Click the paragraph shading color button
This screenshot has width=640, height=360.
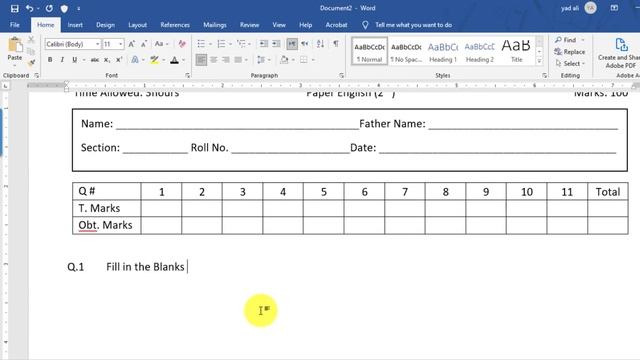point(284,60)
